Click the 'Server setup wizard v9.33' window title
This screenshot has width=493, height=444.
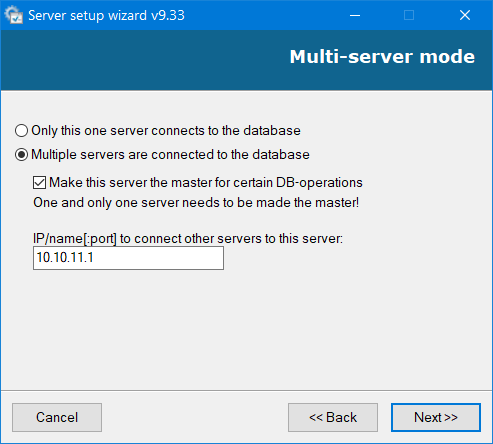(x=106, y=16)
